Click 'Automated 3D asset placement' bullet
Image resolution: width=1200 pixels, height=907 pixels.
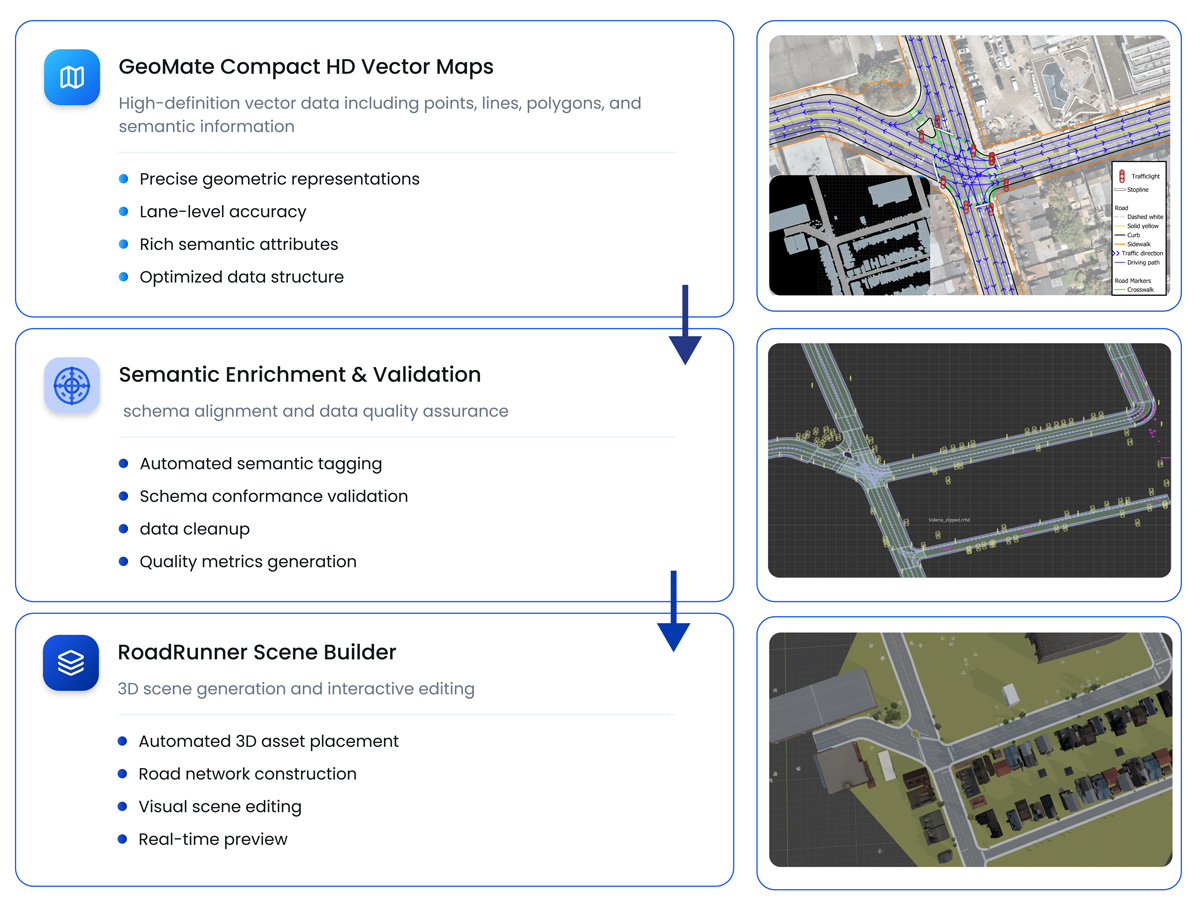click(x=258, y=741)
